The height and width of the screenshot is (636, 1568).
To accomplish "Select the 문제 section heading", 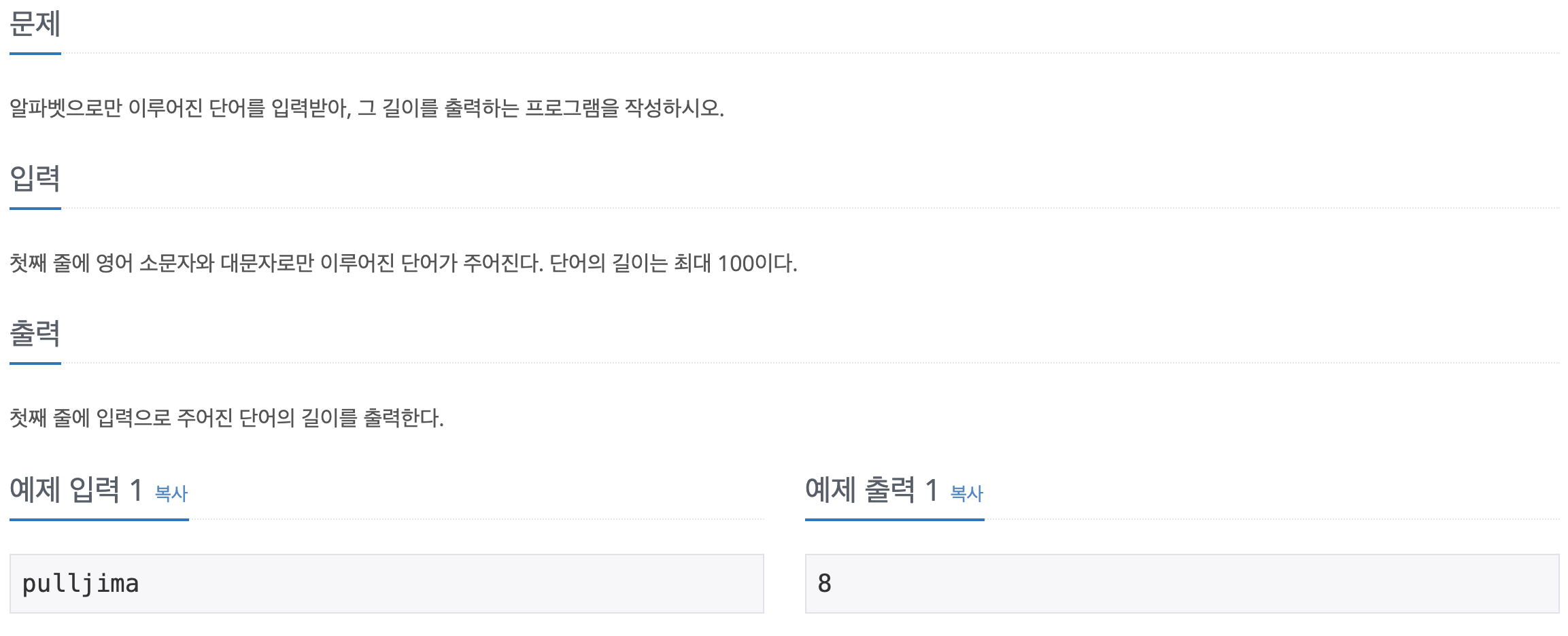I will click(35, 24).
